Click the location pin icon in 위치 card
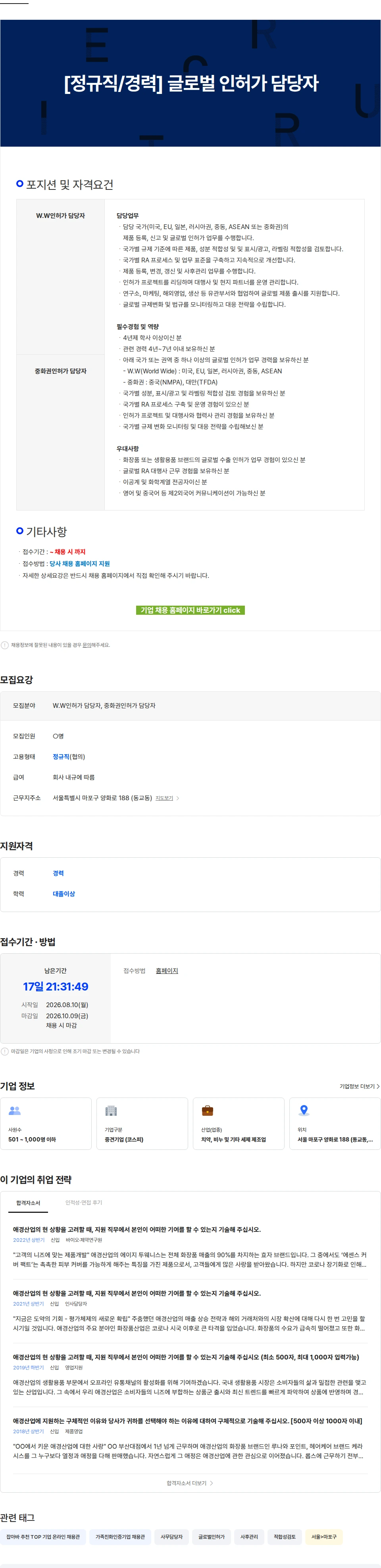The image size is (381, 1568). point(304,1111)
